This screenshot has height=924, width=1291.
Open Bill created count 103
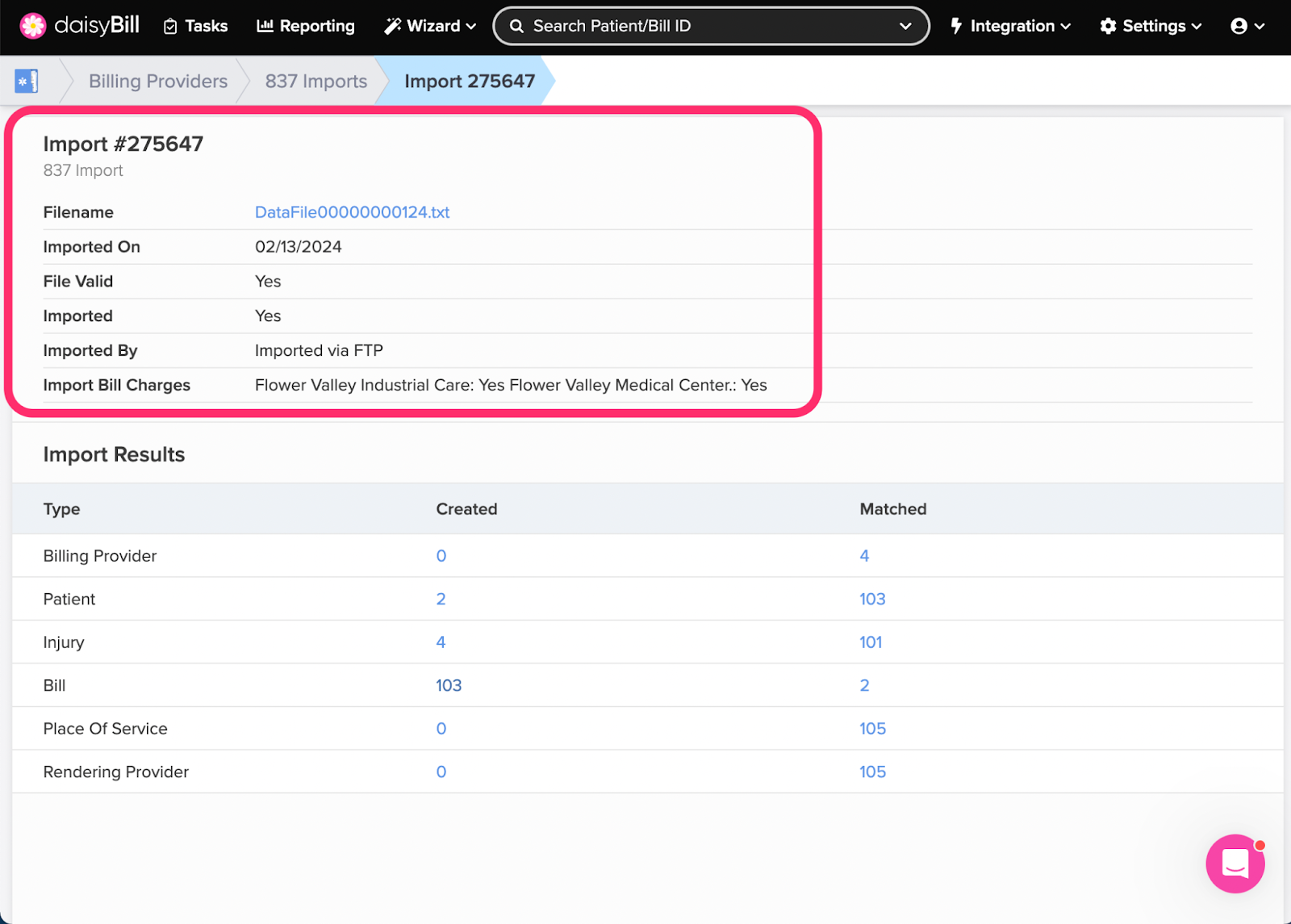coord(449,685)
